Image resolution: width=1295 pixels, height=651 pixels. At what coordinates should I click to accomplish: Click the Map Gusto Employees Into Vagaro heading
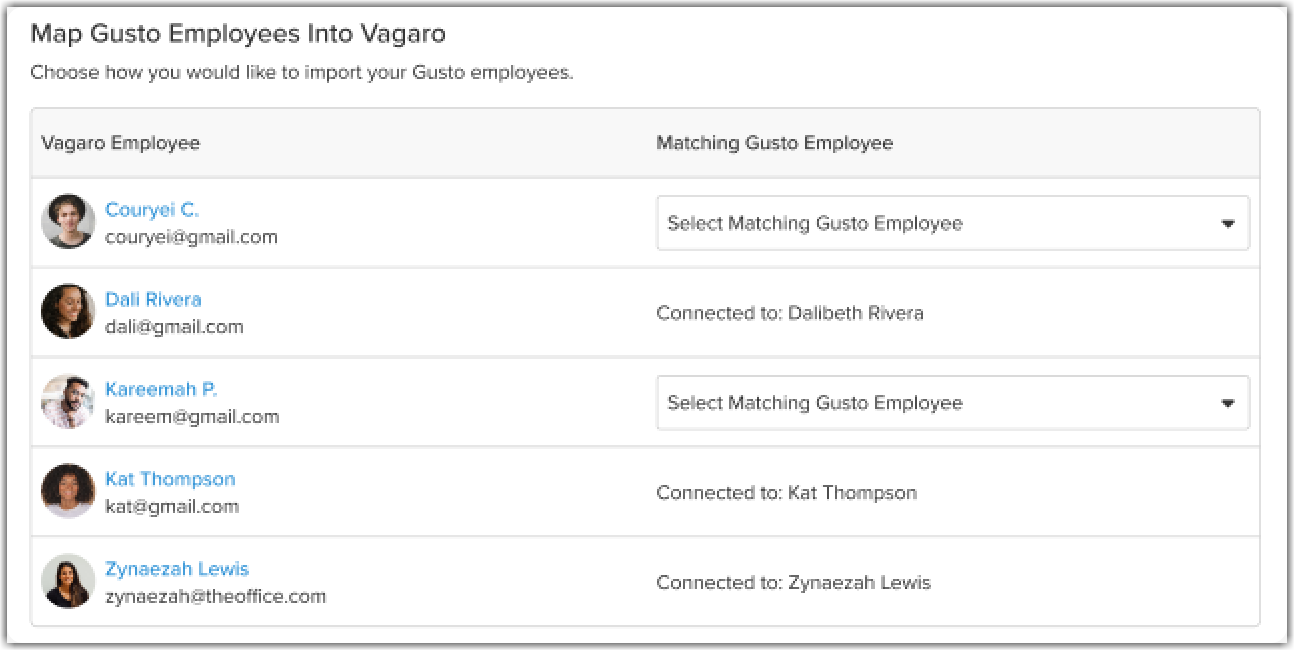click(x=240, y=34)
